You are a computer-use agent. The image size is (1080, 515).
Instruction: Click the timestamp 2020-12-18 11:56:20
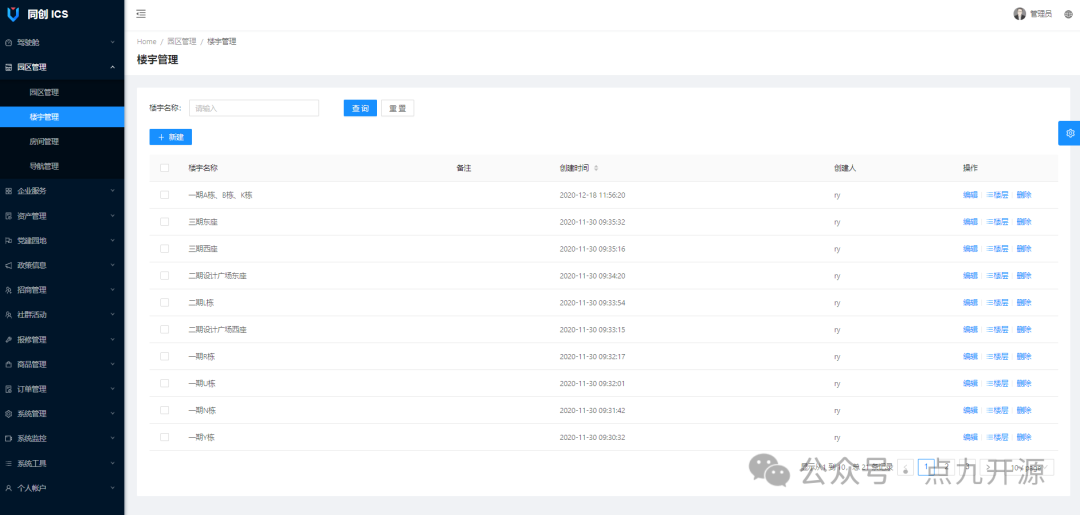[592, 195]
